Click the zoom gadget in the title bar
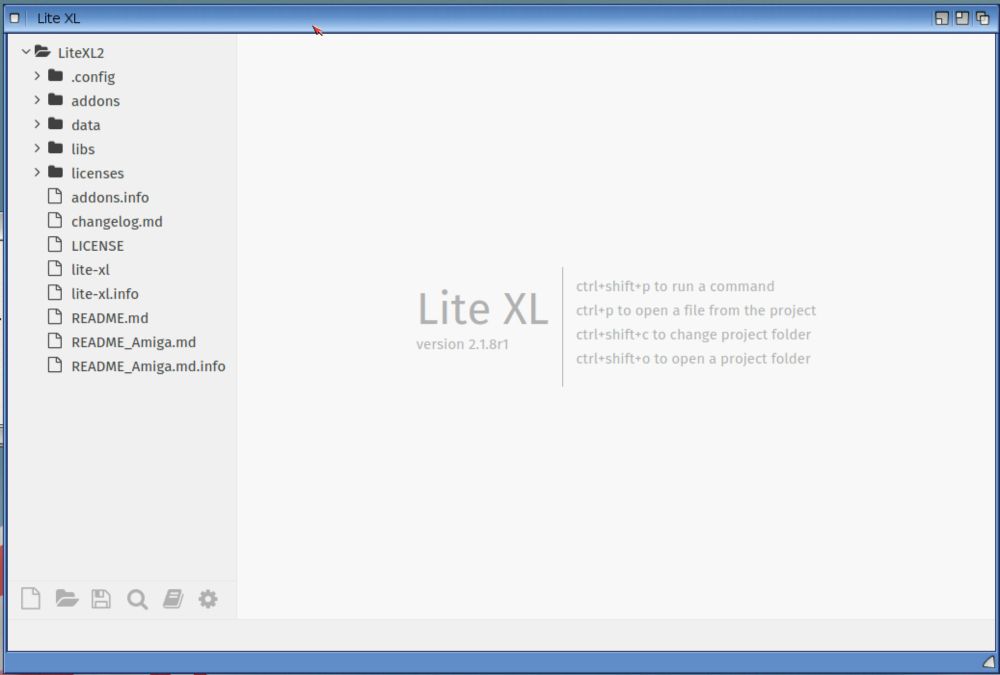The width and height of the screenshot is (1000, 675). point(962,18)
